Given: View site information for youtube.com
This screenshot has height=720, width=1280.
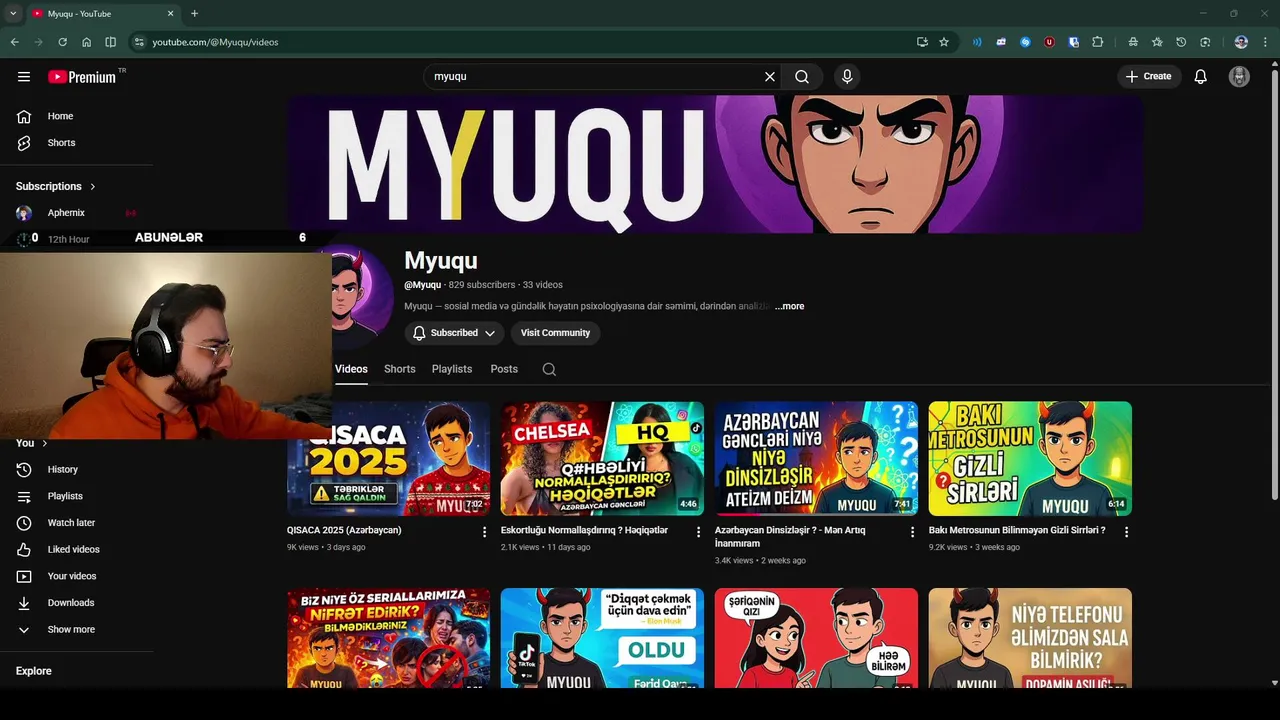Looking at the screenshot, I should 139,42.
